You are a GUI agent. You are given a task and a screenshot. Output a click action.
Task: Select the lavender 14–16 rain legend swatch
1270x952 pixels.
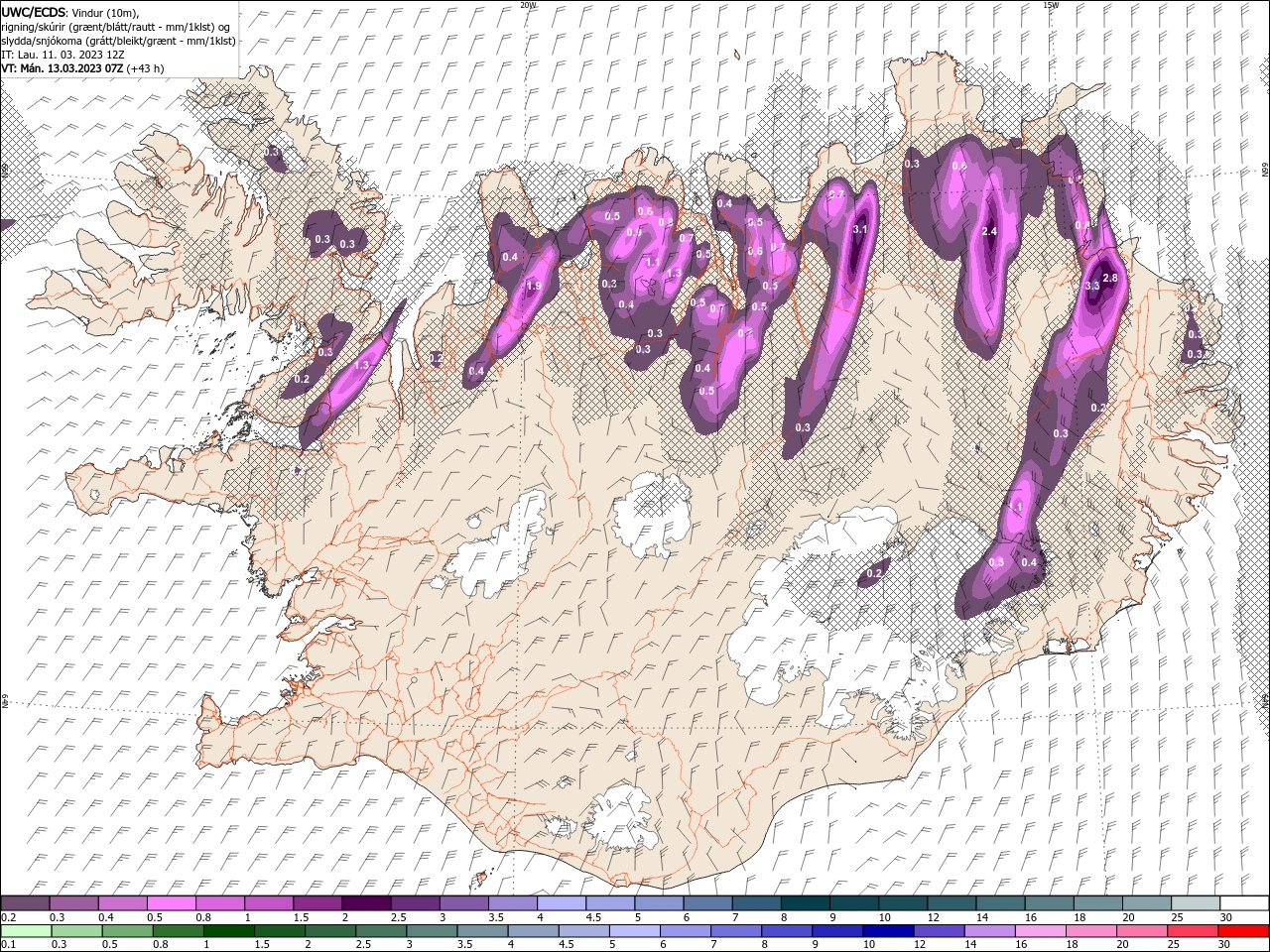pyautogui.click(x=989, y=931)
